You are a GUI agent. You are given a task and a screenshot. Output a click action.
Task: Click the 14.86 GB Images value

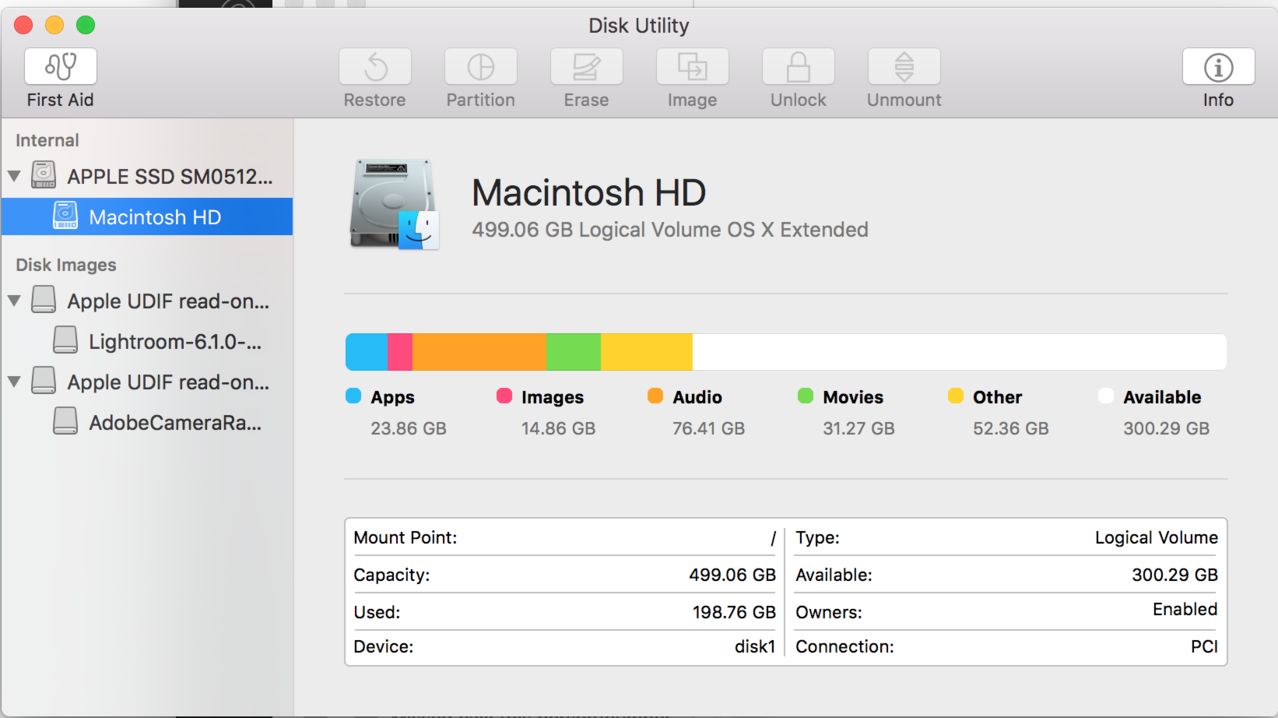point(558,428)
